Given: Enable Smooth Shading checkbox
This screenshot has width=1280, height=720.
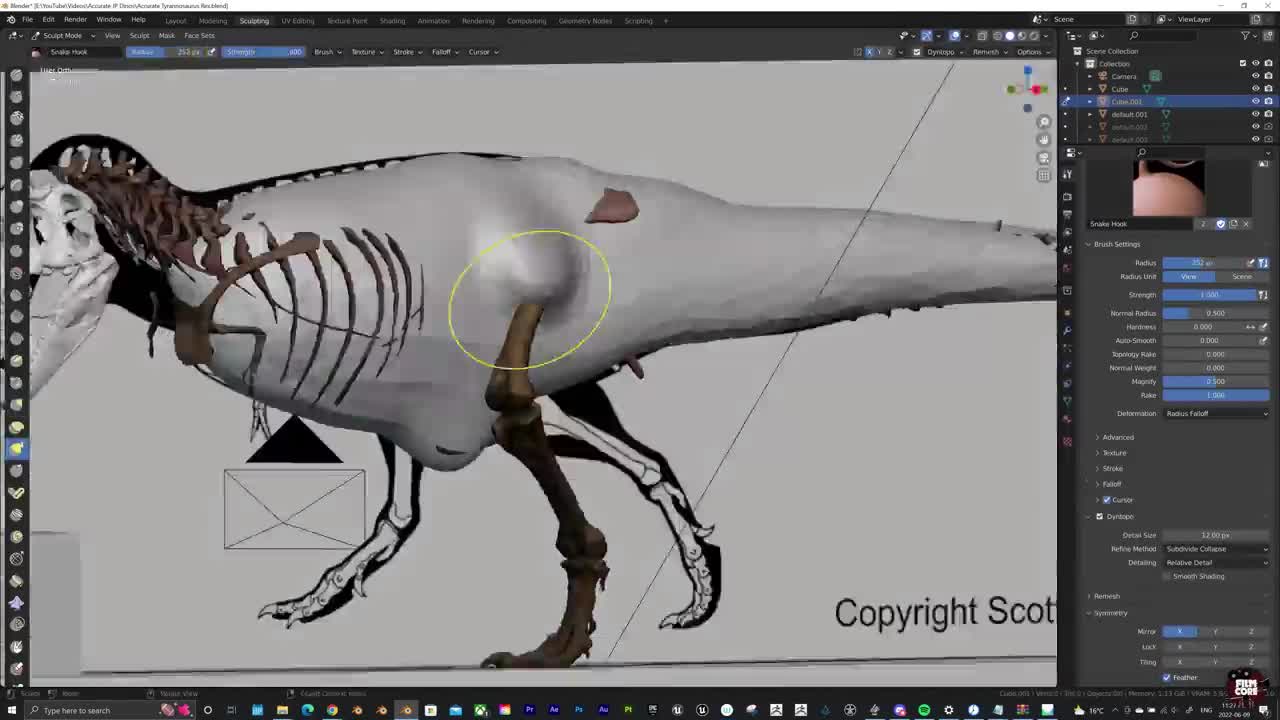Looking at the screenshot, I should point(1167,576).
